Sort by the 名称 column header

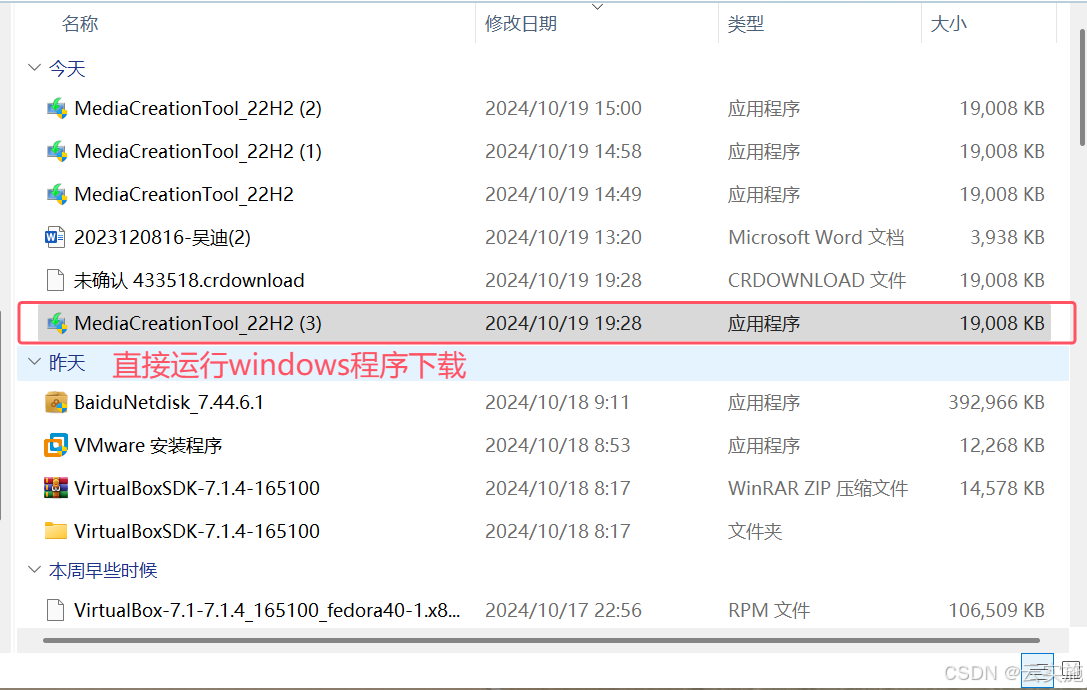coord(80,24)
